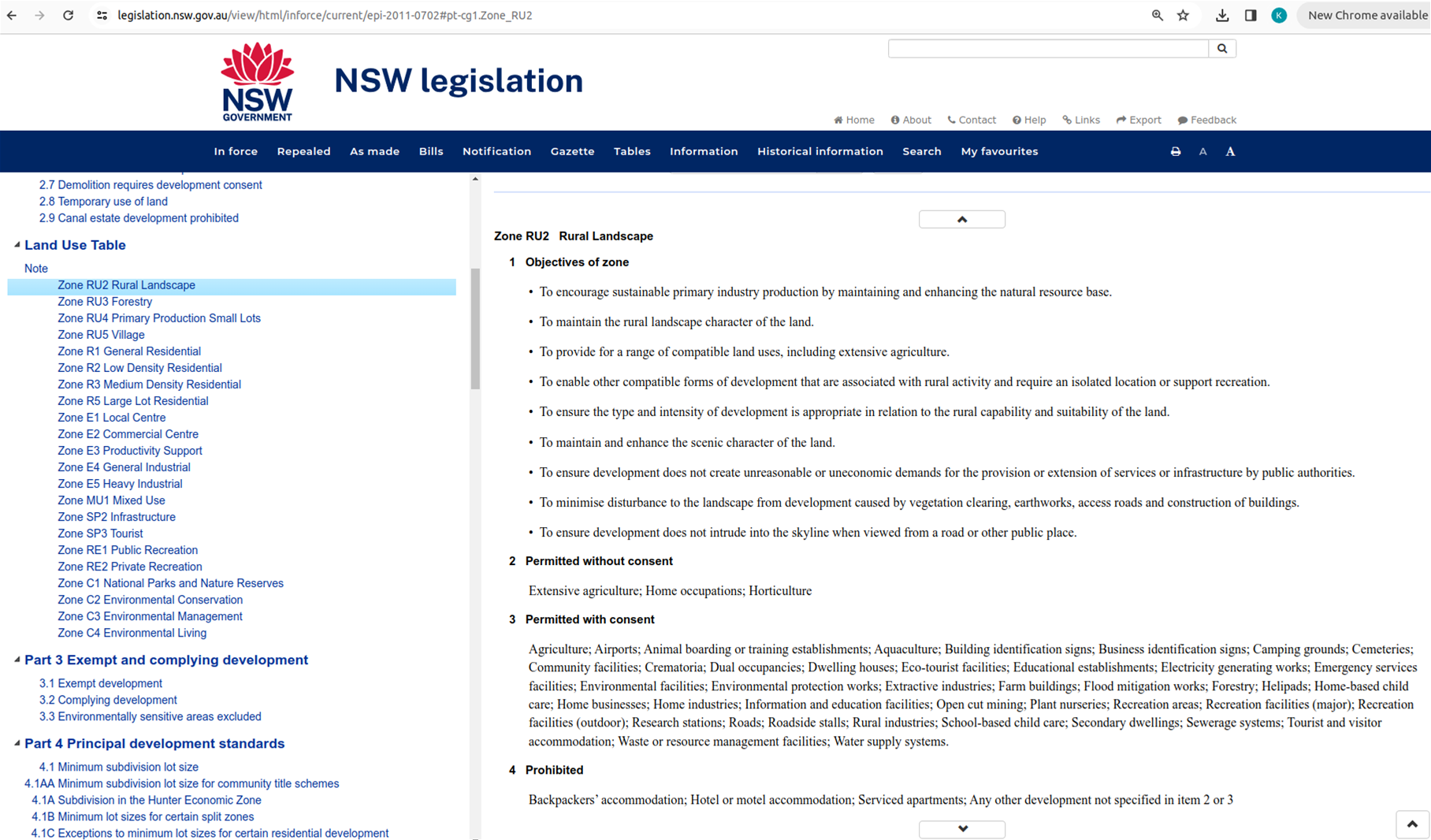Collapse Part 4 Principal development standards
The height and width of the screenshot is (840, 1431).
click(17, 743)
